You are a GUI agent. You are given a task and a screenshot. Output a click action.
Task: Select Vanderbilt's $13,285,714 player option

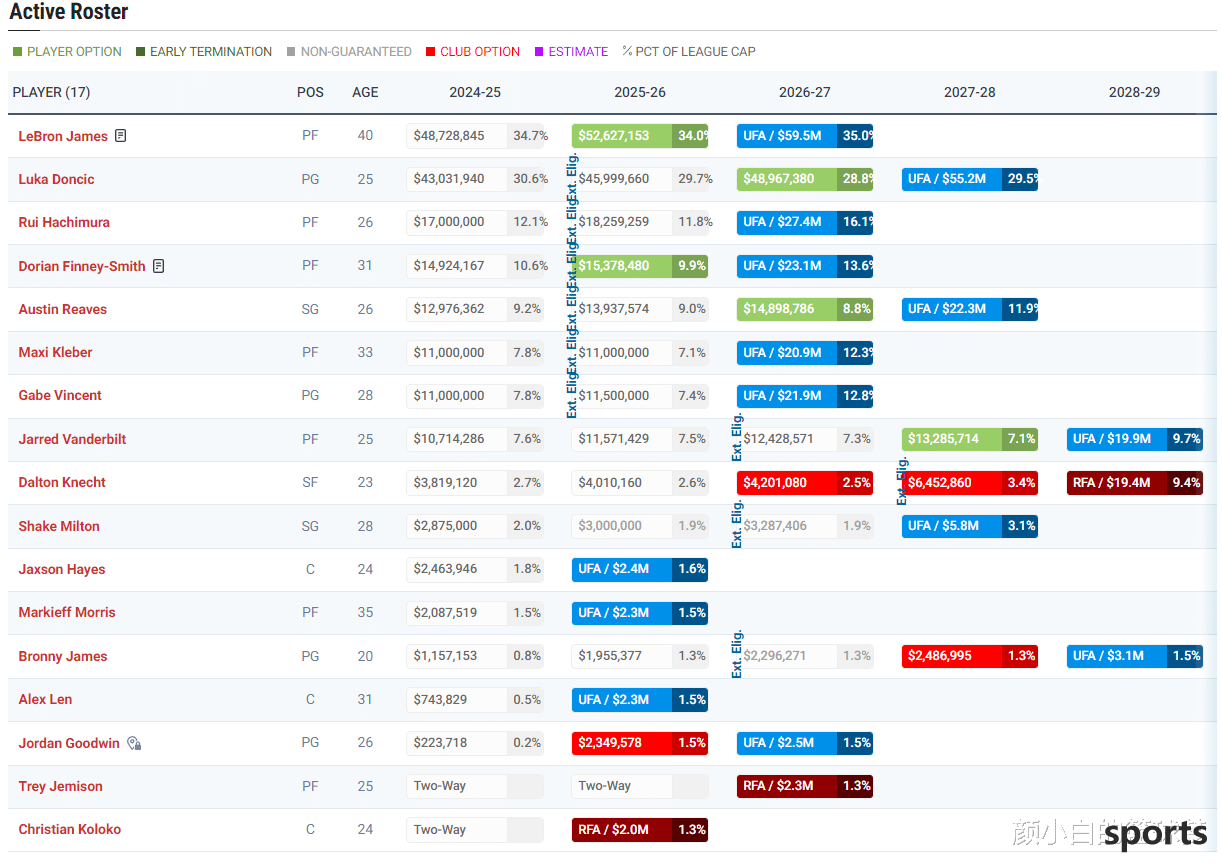click(970, 439)
